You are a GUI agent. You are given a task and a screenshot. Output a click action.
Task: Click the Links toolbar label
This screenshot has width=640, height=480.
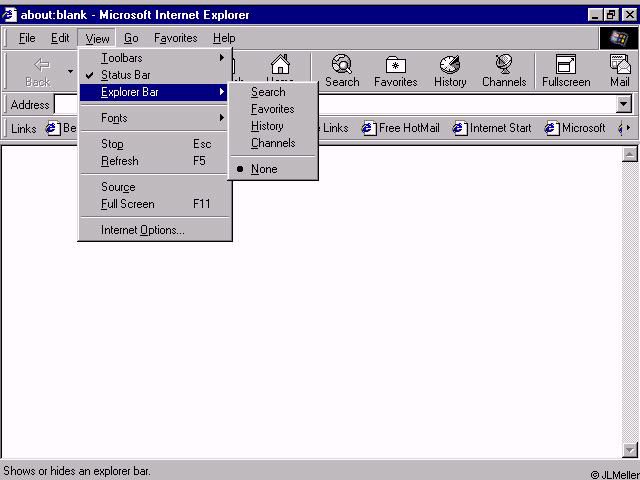[x=24, y=129]
